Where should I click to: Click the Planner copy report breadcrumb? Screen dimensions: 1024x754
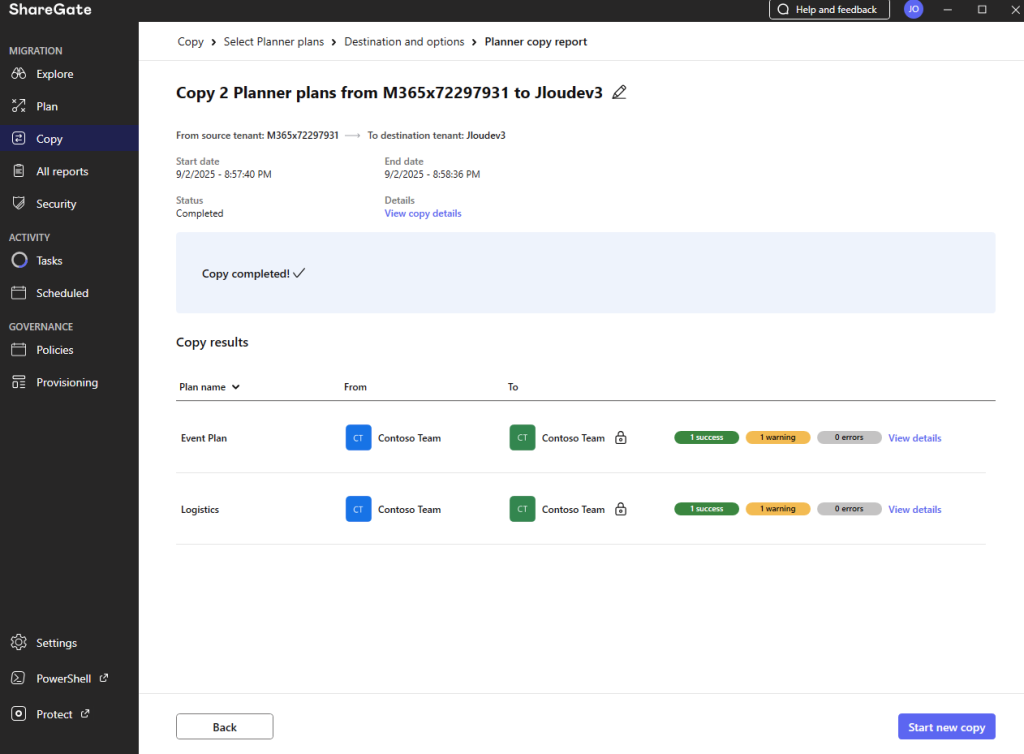536,42
